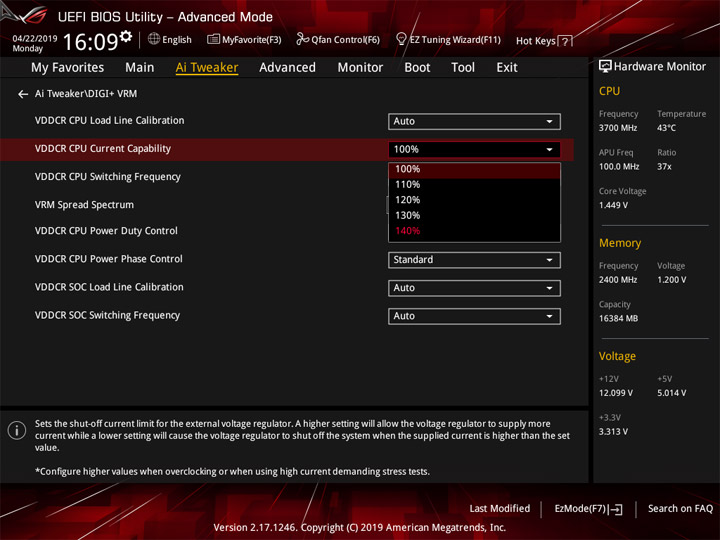Viewport: 720px width, 540px height.
Task: Open Qfan Control fan icon
Action: (x=302, y=39)
